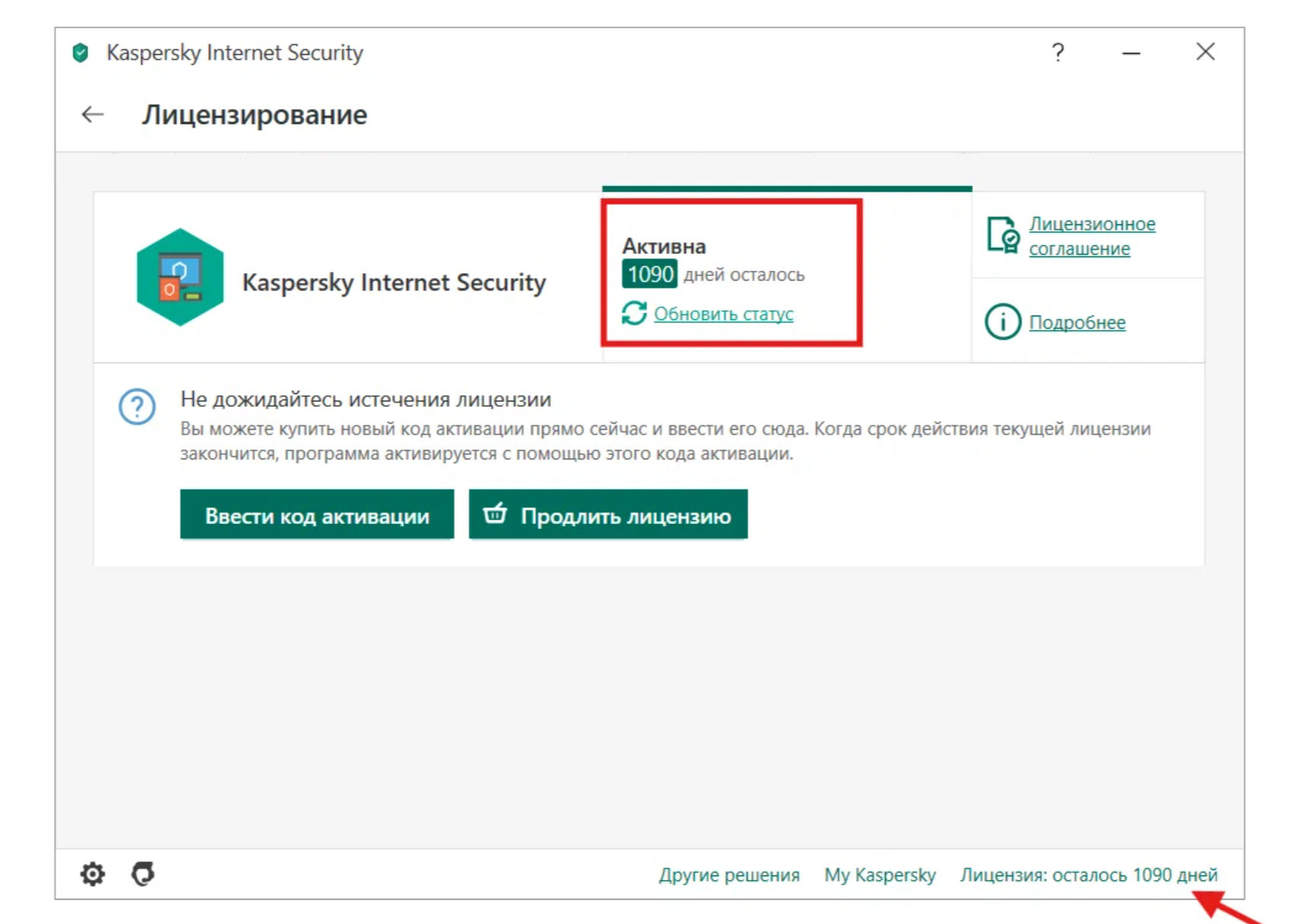
Task: Click the support agent icon at bottom
Action: [x=143, y=874]
